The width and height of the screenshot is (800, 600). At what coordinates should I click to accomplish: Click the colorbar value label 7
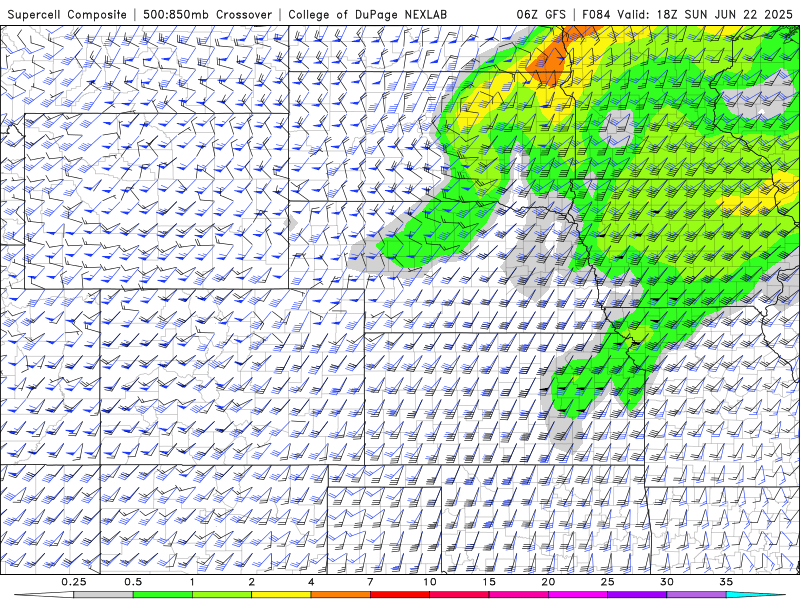(x=370, y=582)
